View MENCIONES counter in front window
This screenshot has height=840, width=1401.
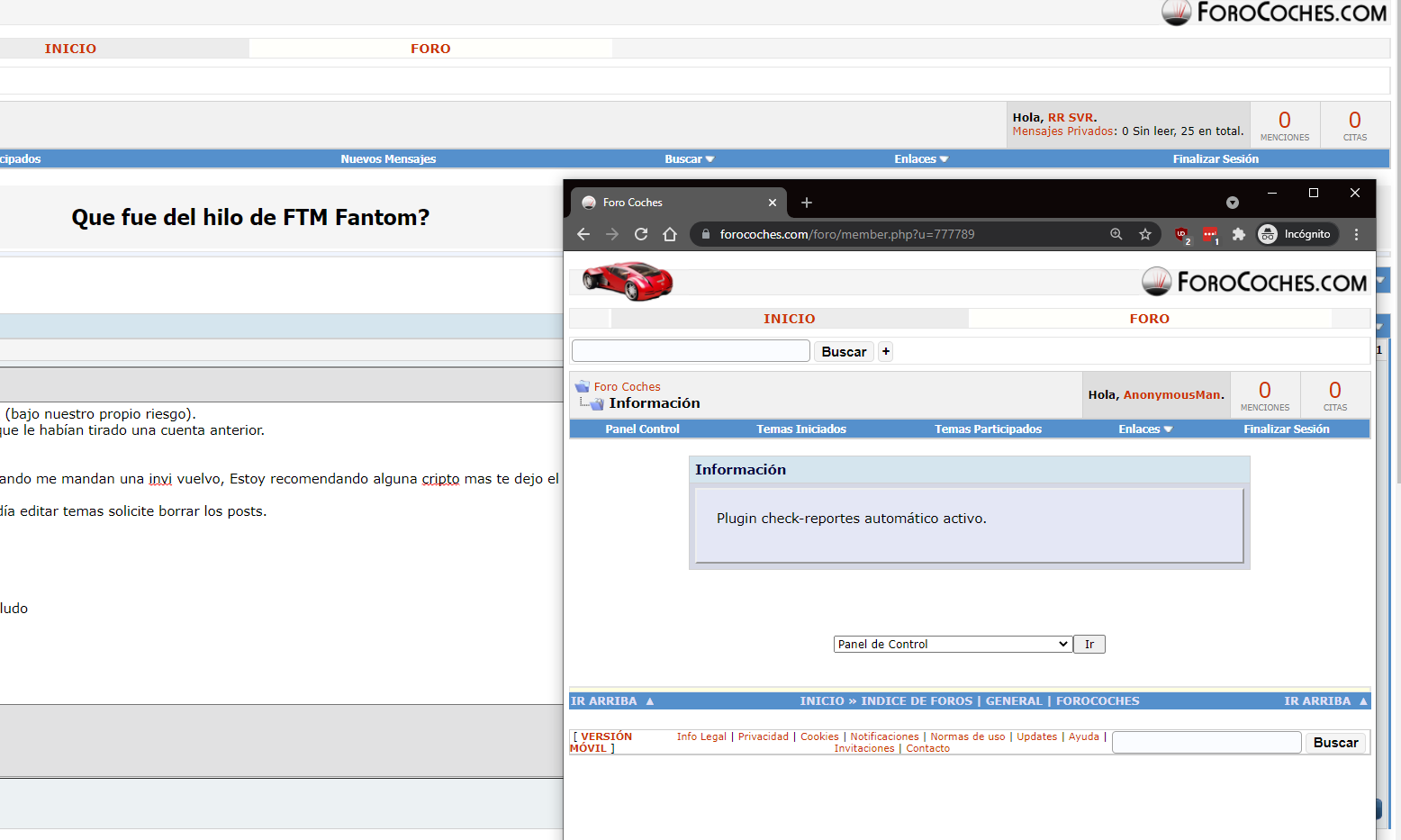[1265, 395]
